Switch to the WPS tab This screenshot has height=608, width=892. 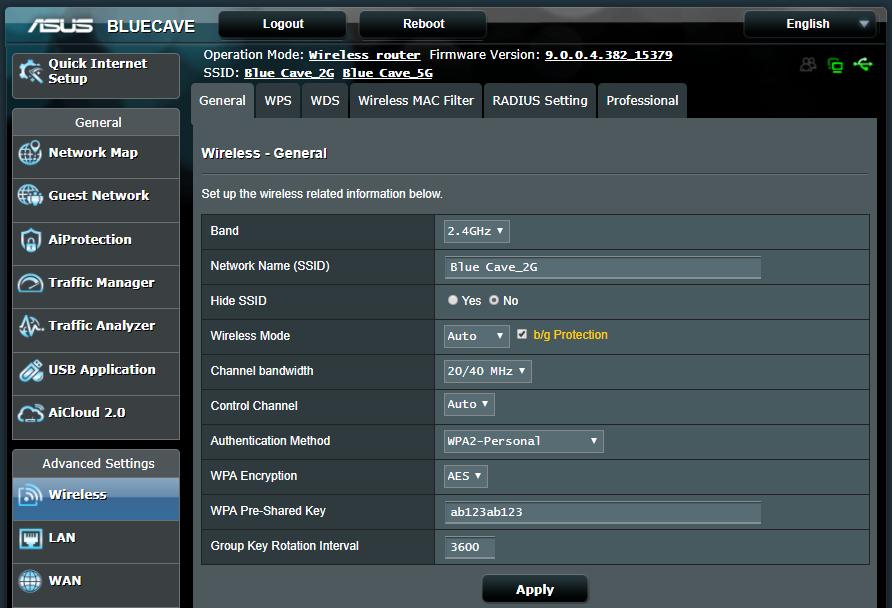point(278,101)
